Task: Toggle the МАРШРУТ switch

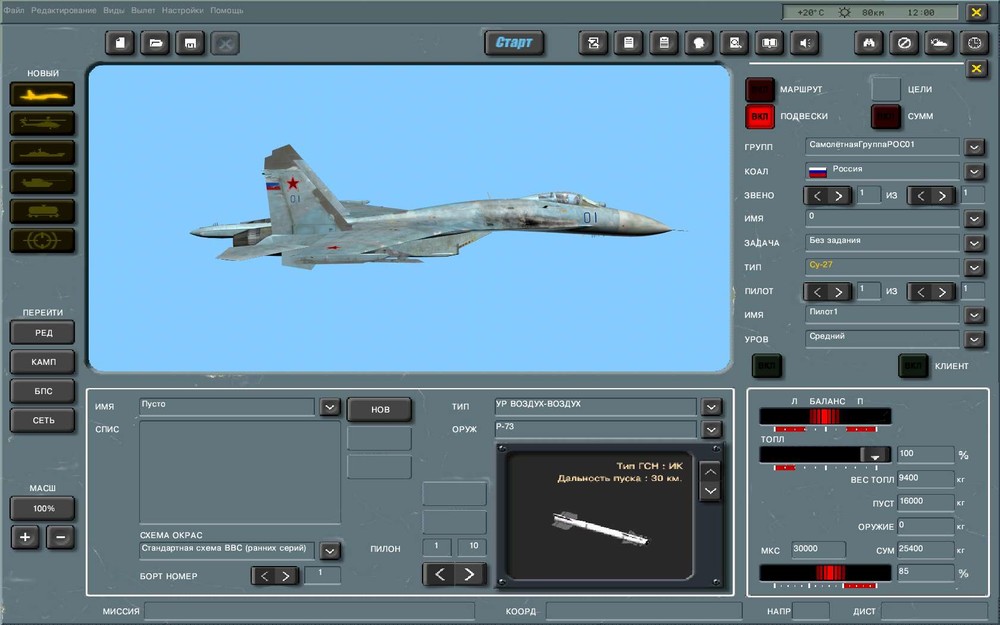Action: pyautogui.click(x=760, y=90)
